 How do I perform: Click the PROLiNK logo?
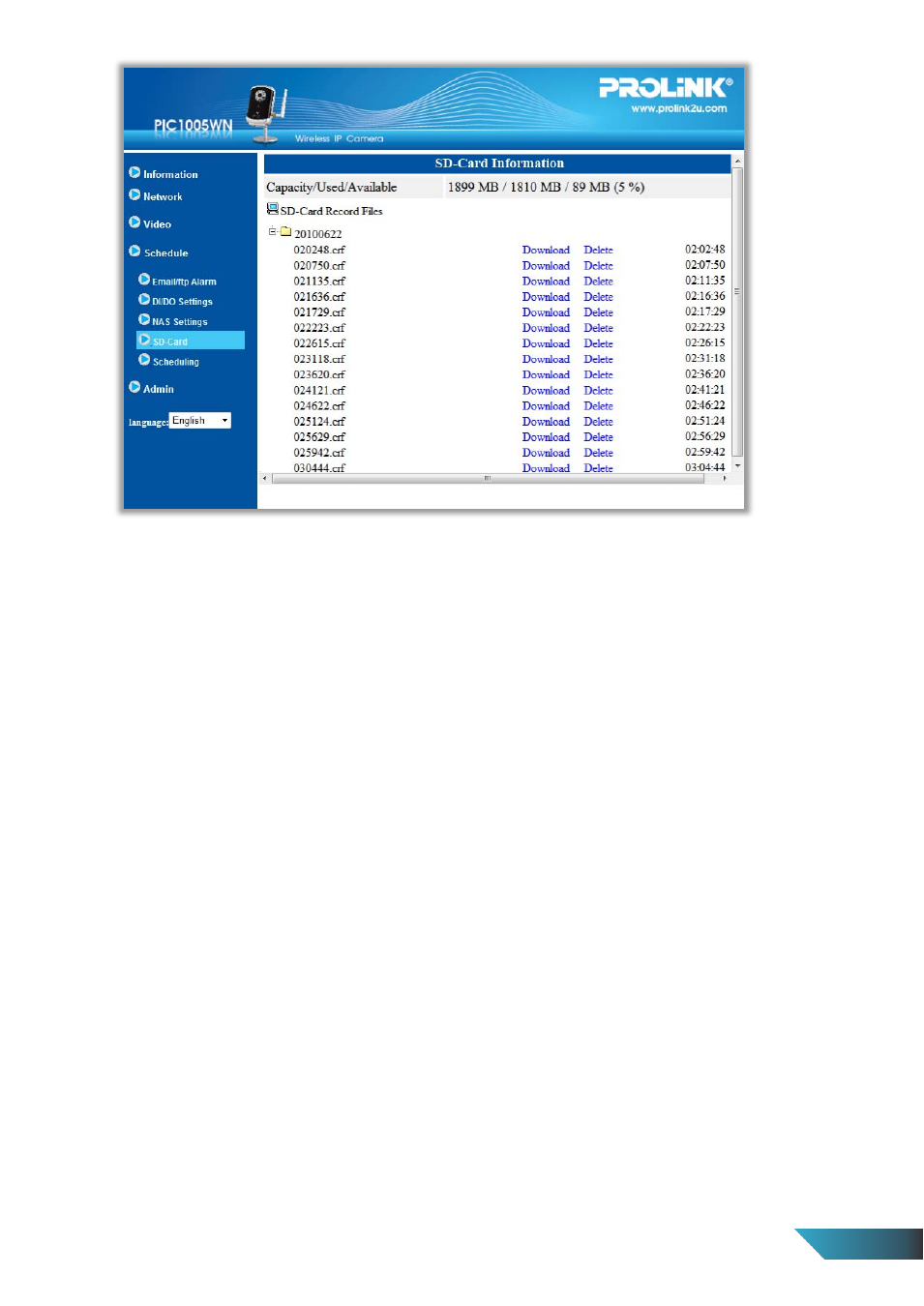[666, 87]
